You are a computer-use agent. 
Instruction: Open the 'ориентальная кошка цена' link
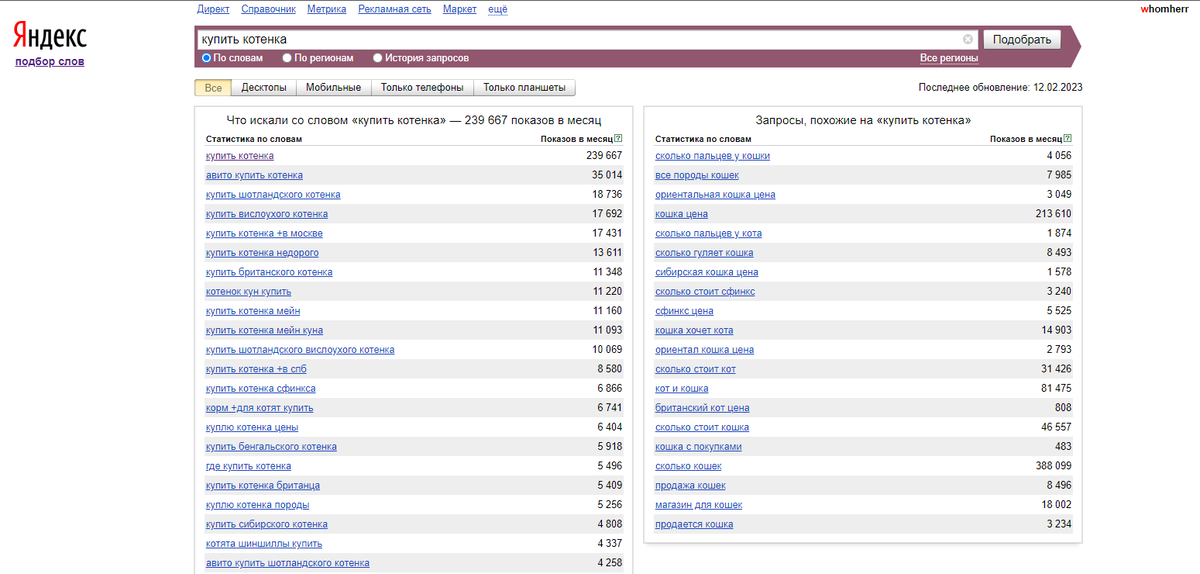pos(715,195)
